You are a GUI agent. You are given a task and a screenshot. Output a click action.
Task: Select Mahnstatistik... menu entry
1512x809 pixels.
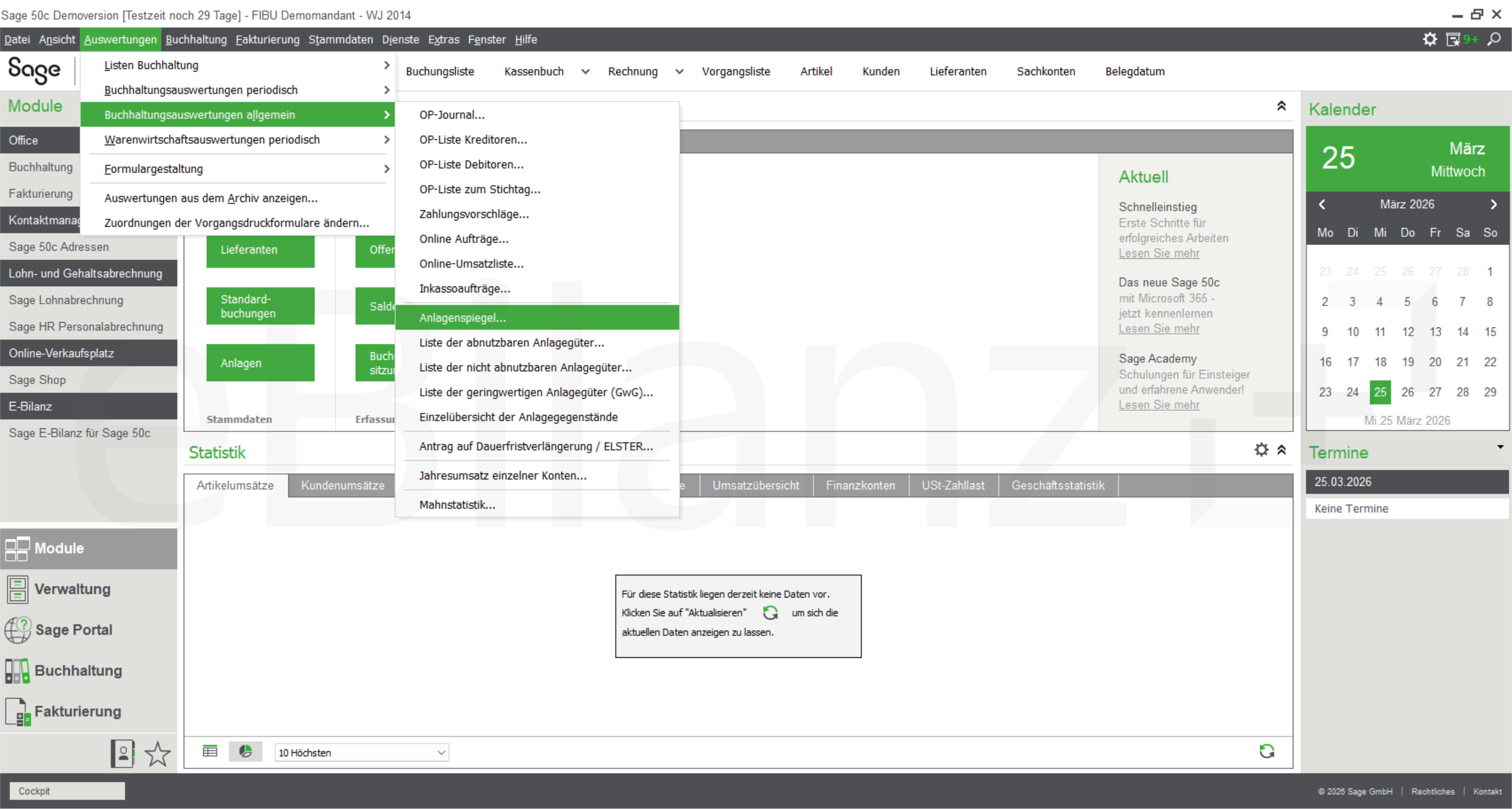click(537, 505)
